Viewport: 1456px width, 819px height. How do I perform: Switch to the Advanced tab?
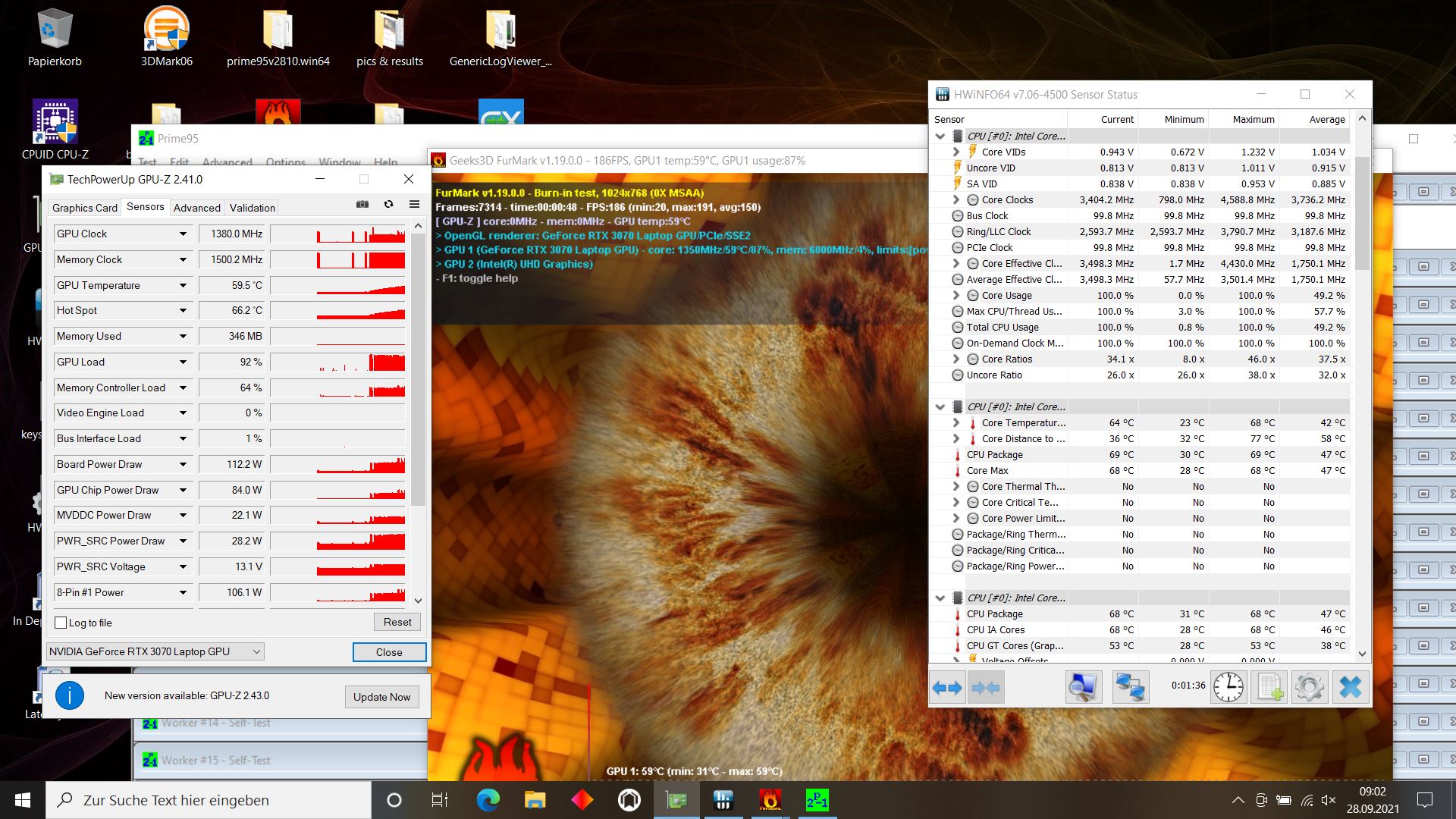196,208
